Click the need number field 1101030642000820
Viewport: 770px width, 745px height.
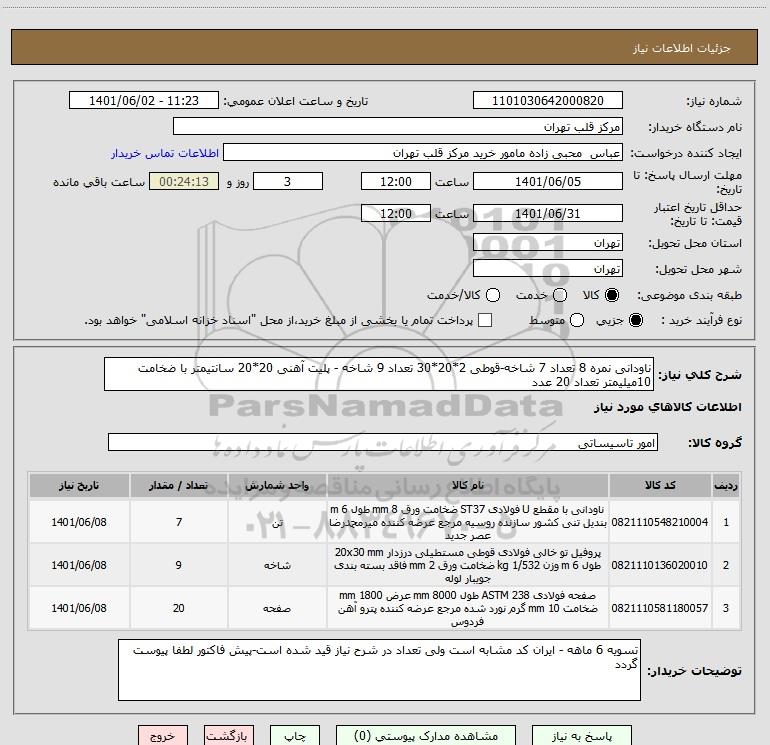coord(548,101)
